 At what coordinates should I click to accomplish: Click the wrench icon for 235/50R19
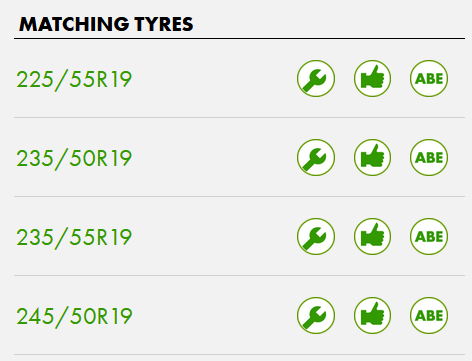316,158
